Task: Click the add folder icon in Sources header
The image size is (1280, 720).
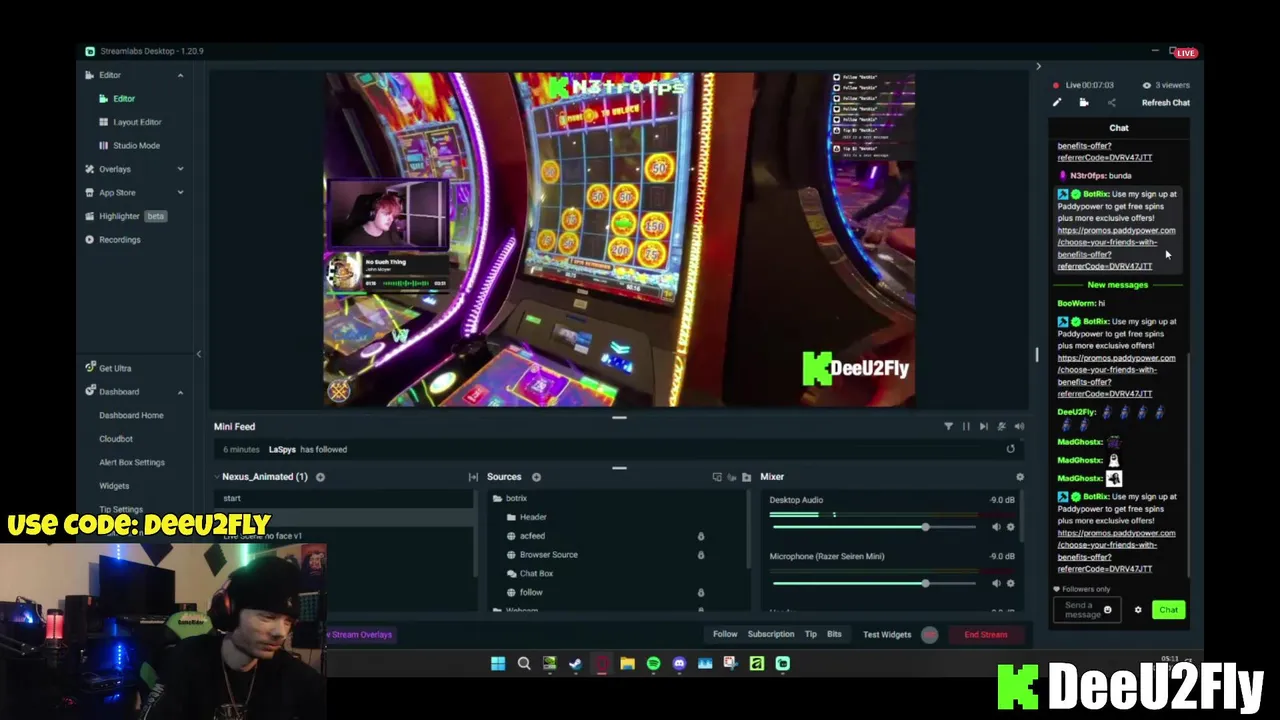Action: [746, 477]
